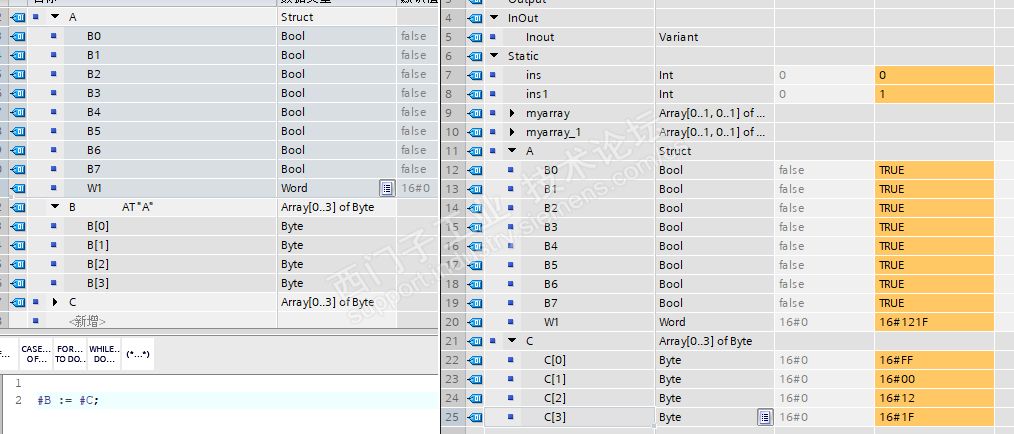Viewport: 1014px width, 434px height.
Task: Click the Struct data type of left row A
Action: (x=297, y=17)
